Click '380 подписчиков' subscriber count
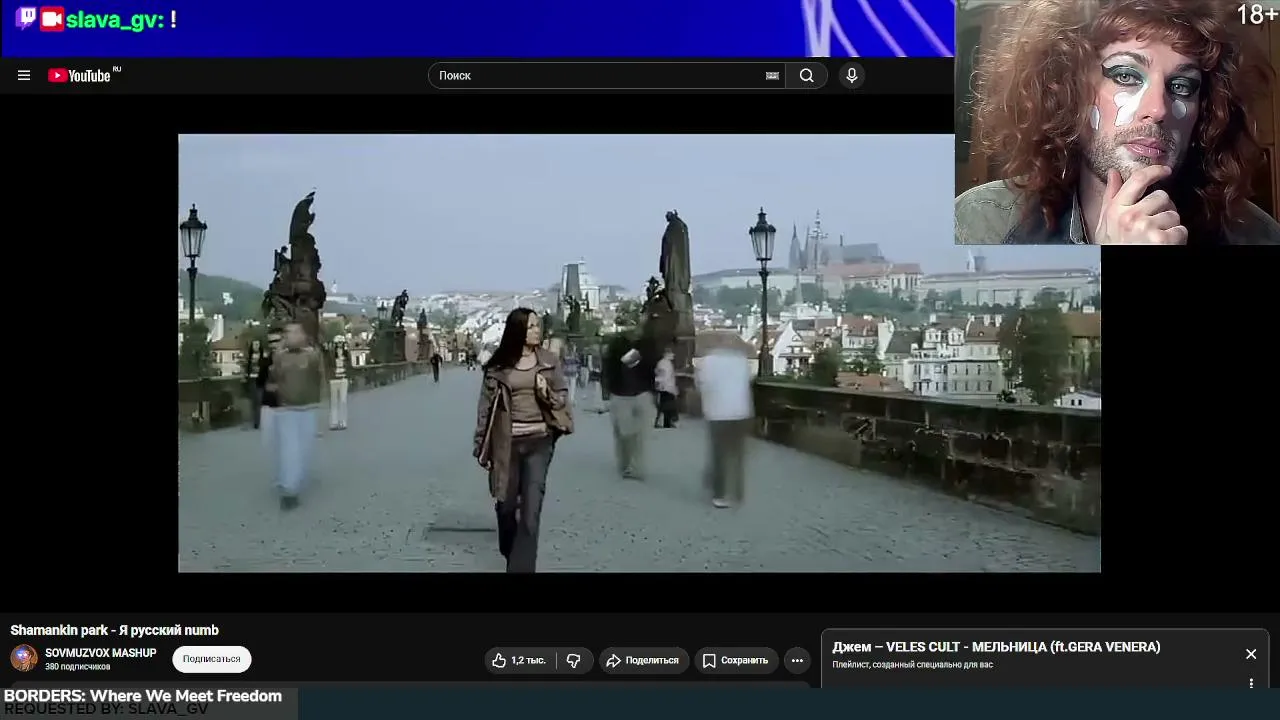The width and height of the screenshot is (1280, 720). pos(78,667)
